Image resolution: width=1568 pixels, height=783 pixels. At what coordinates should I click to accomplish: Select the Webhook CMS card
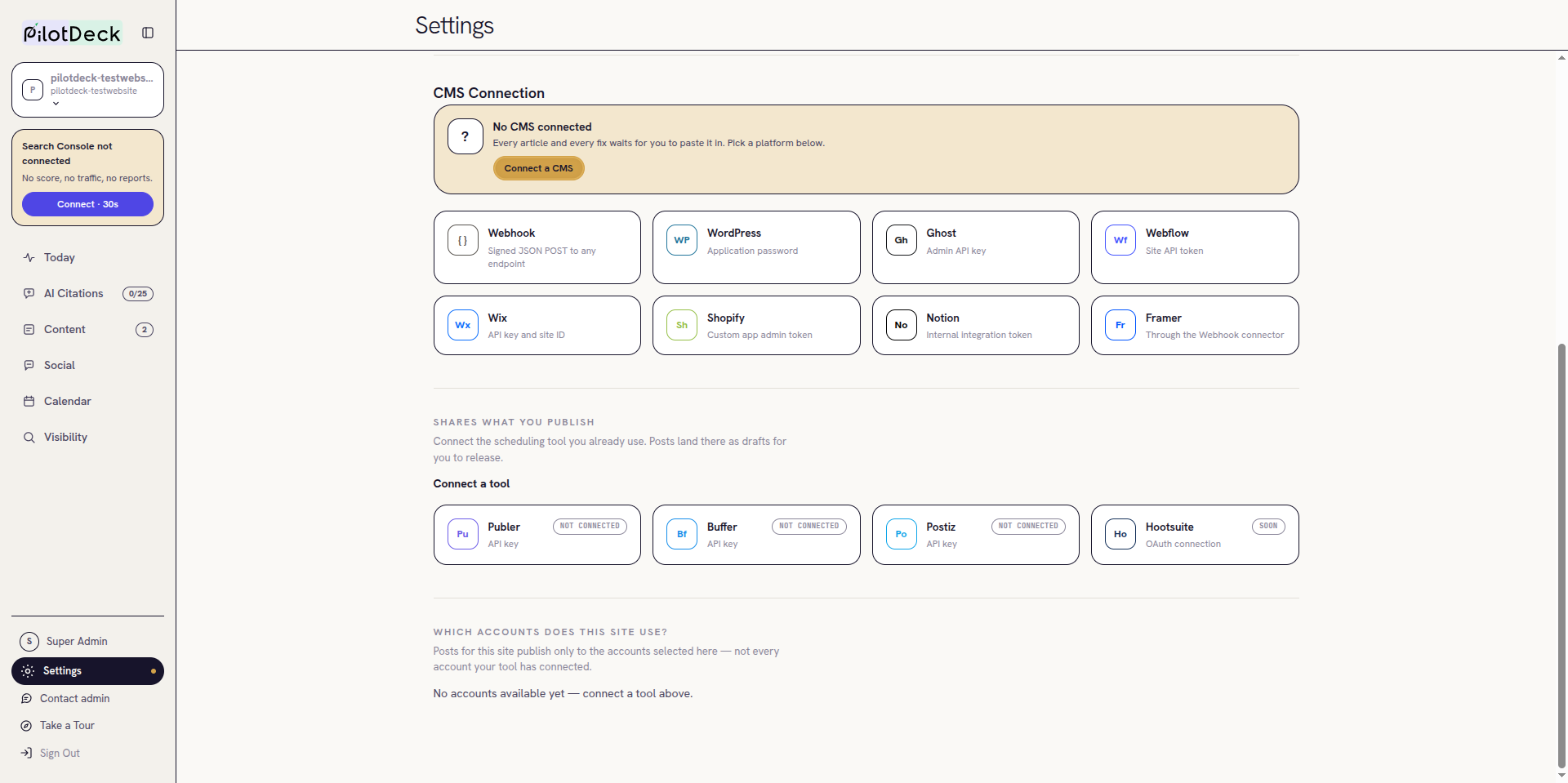pos(537,247)
